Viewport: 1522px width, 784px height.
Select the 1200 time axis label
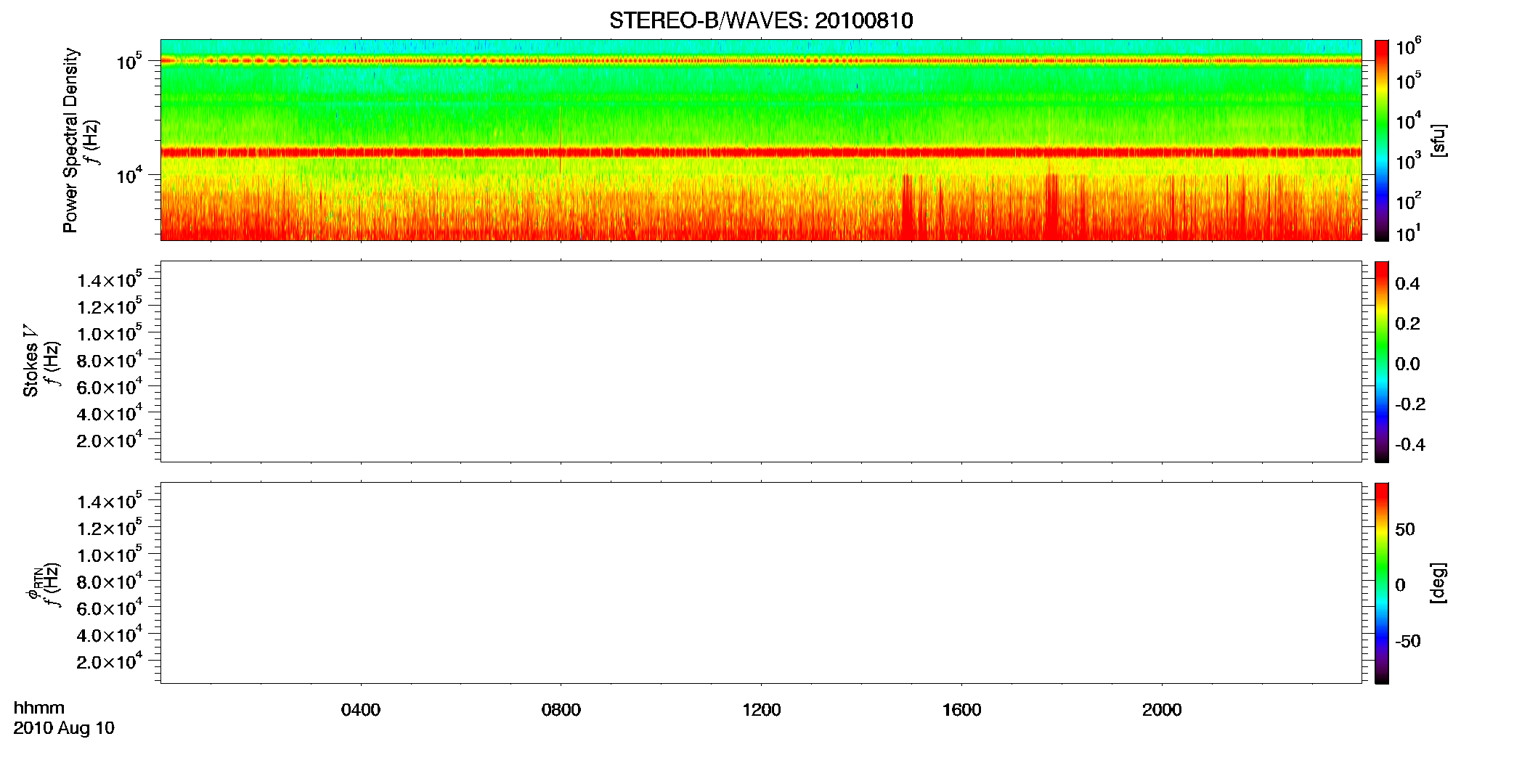click(x=762, y=710)
